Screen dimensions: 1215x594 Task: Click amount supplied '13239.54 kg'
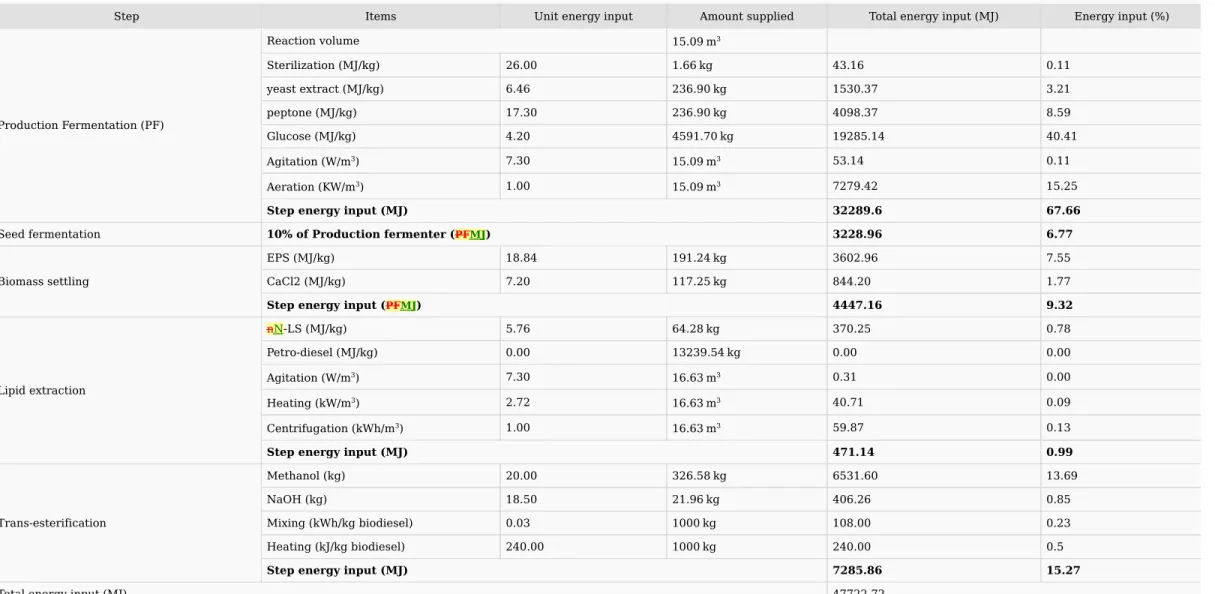[706, 353]
